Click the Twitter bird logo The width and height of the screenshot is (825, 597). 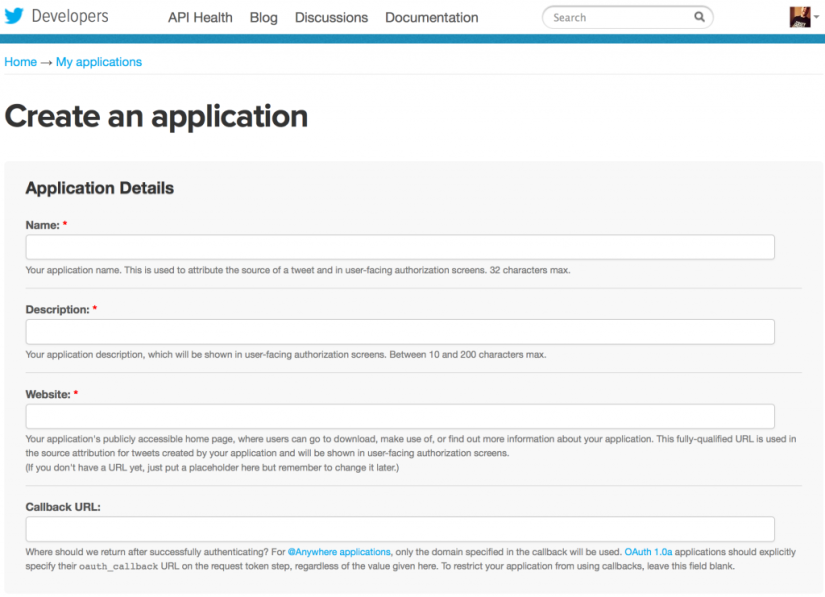(16, 15)
